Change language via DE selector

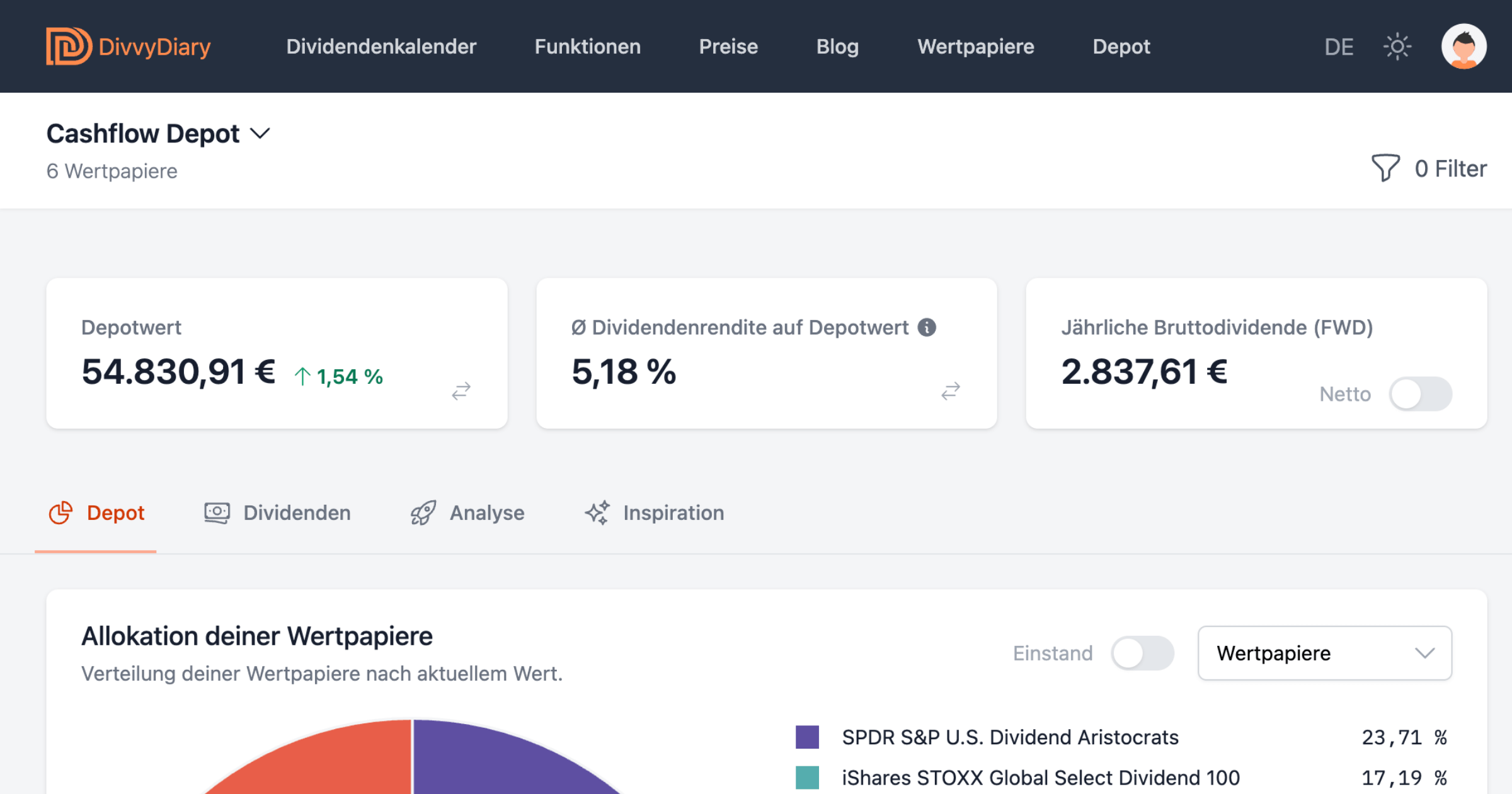pos(1338,47)
